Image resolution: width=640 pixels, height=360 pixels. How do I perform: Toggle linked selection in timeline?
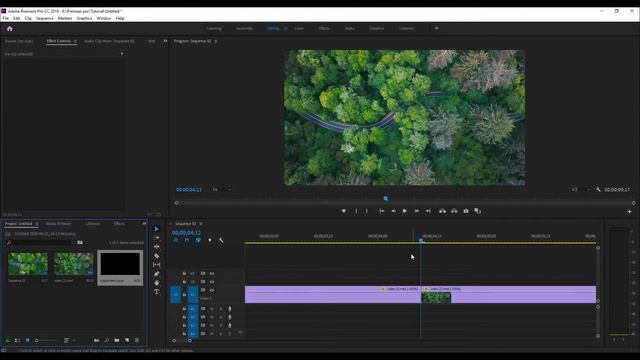[x=198, y=240]
